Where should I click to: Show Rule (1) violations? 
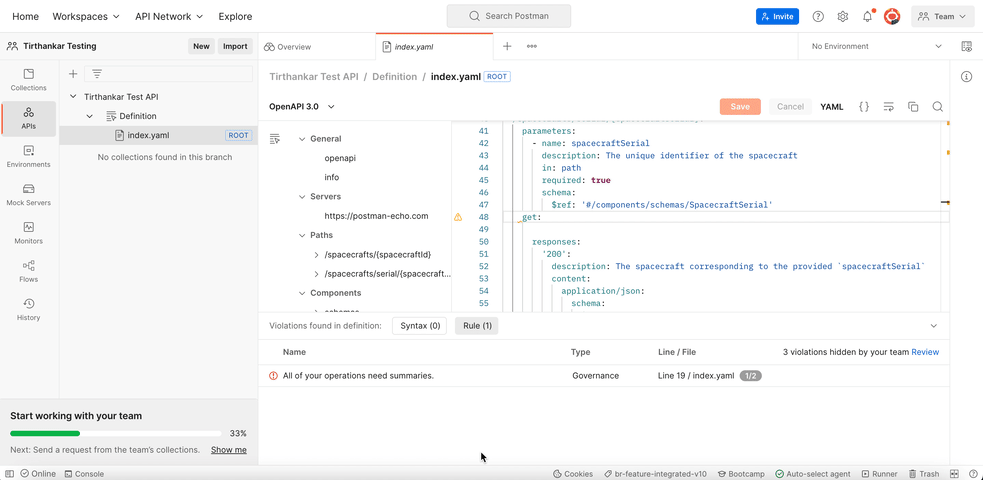tap(477, 326)
